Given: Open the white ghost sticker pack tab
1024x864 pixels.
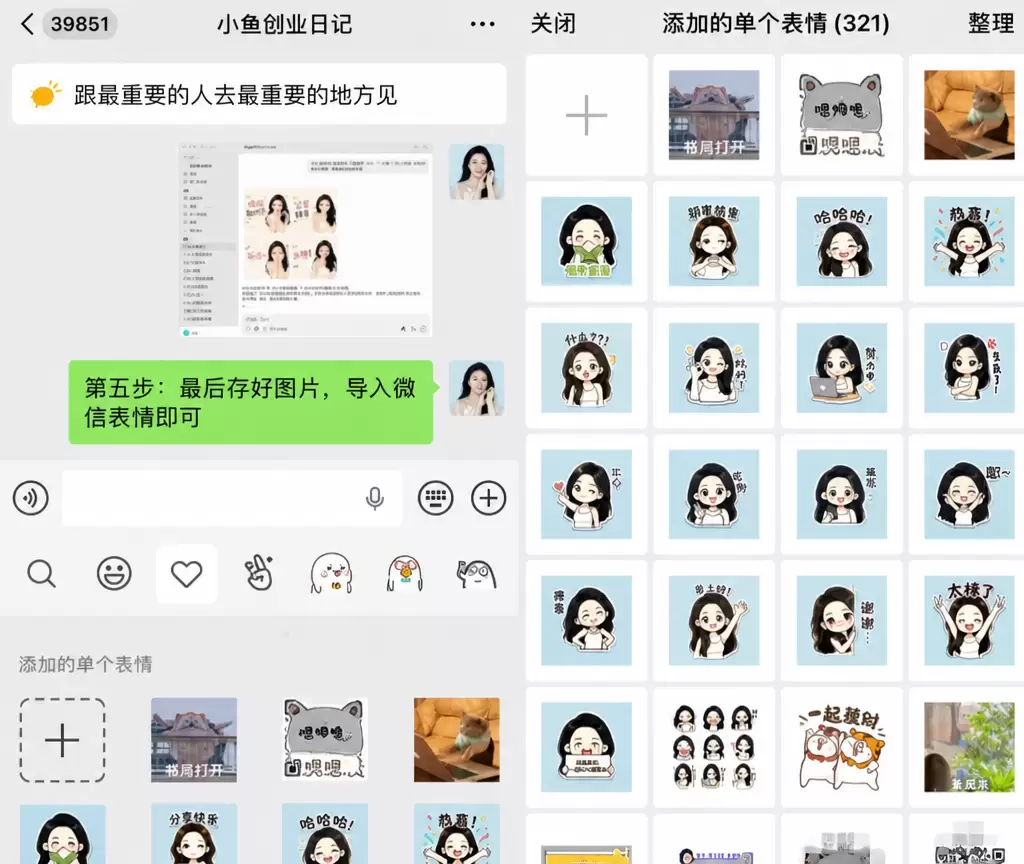Looking at the screenshot, I should coord(332,573).
